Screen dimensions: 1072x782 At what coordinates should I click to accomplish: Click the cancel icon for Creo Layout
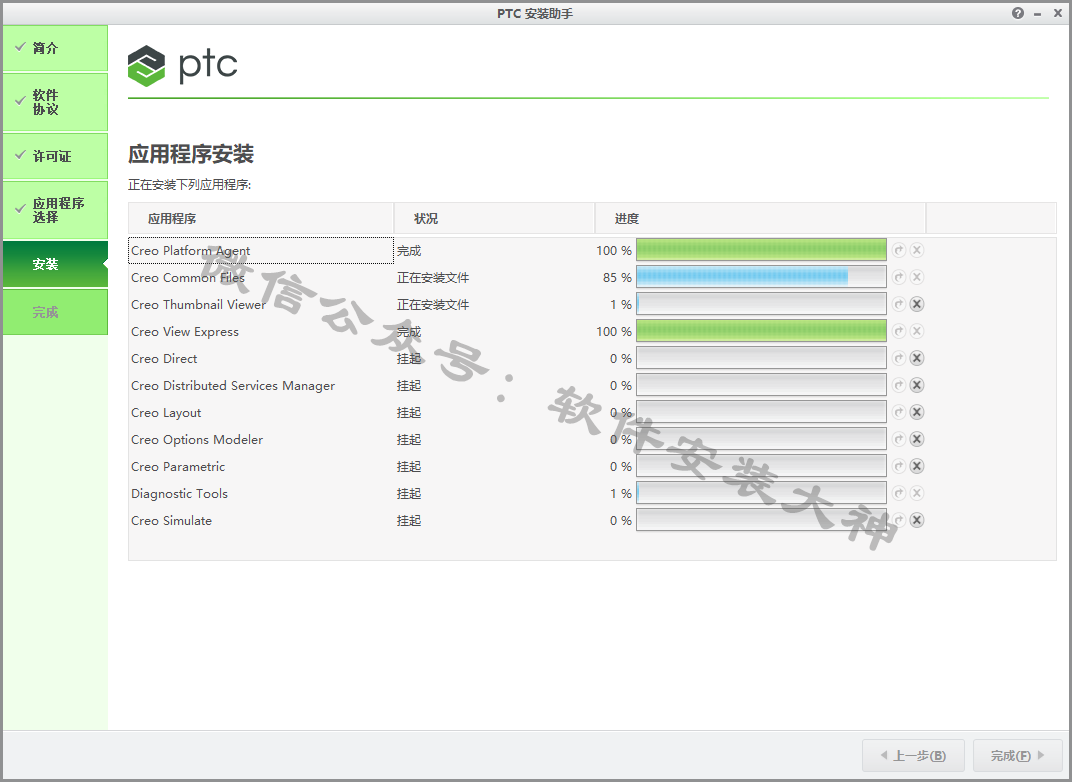916,412
